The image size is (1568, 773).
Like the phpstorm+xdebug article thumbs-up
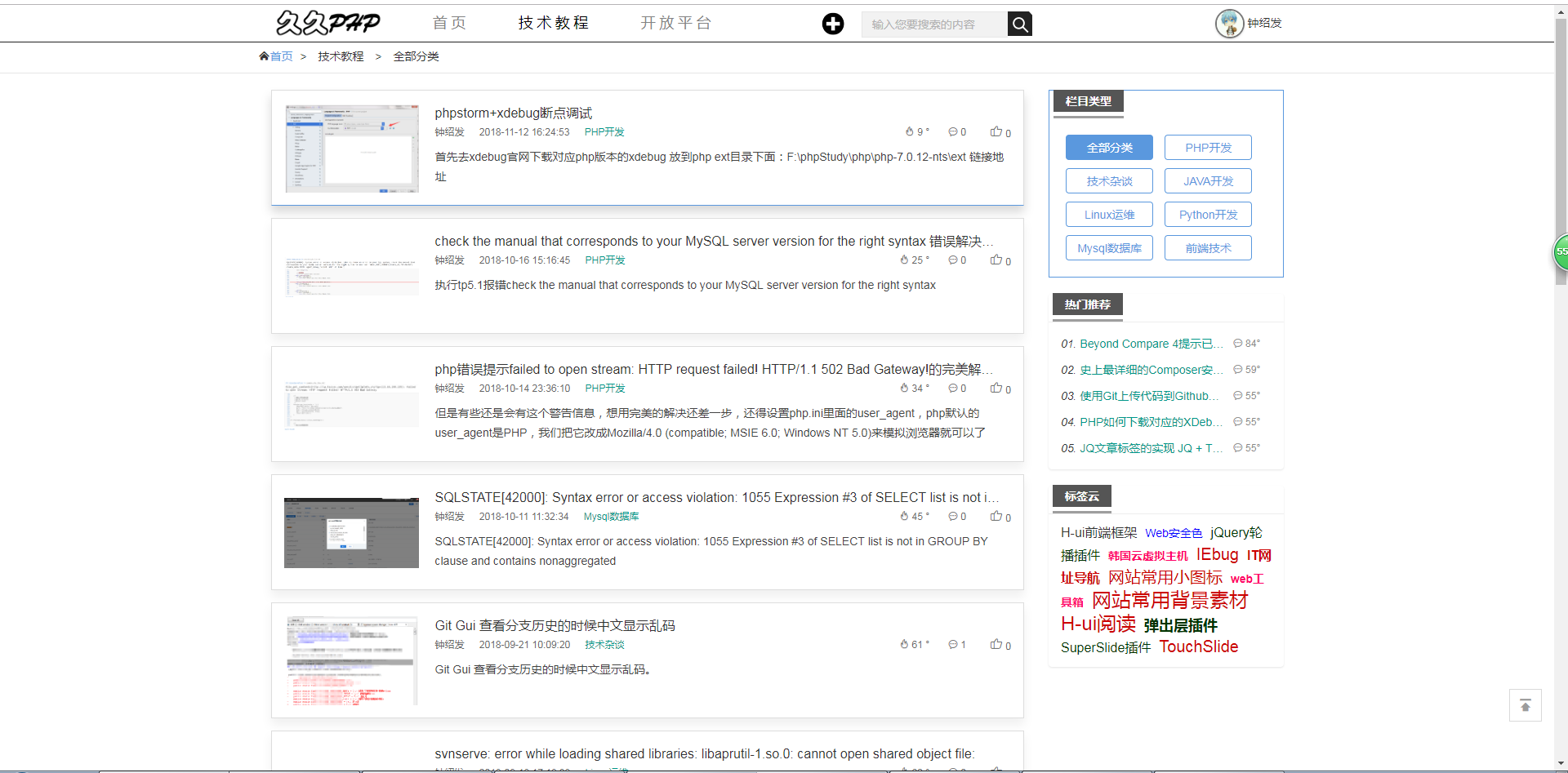996,131
